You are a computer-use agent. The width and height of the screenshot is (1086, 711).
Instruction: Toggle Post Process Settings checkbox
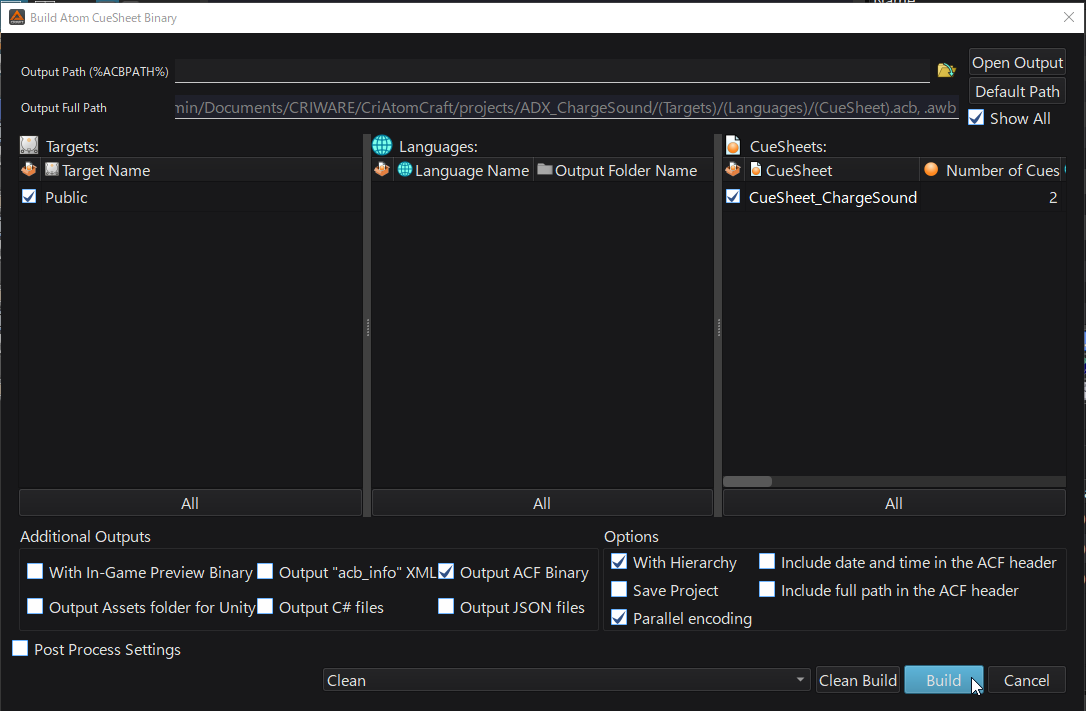[20, 648]
